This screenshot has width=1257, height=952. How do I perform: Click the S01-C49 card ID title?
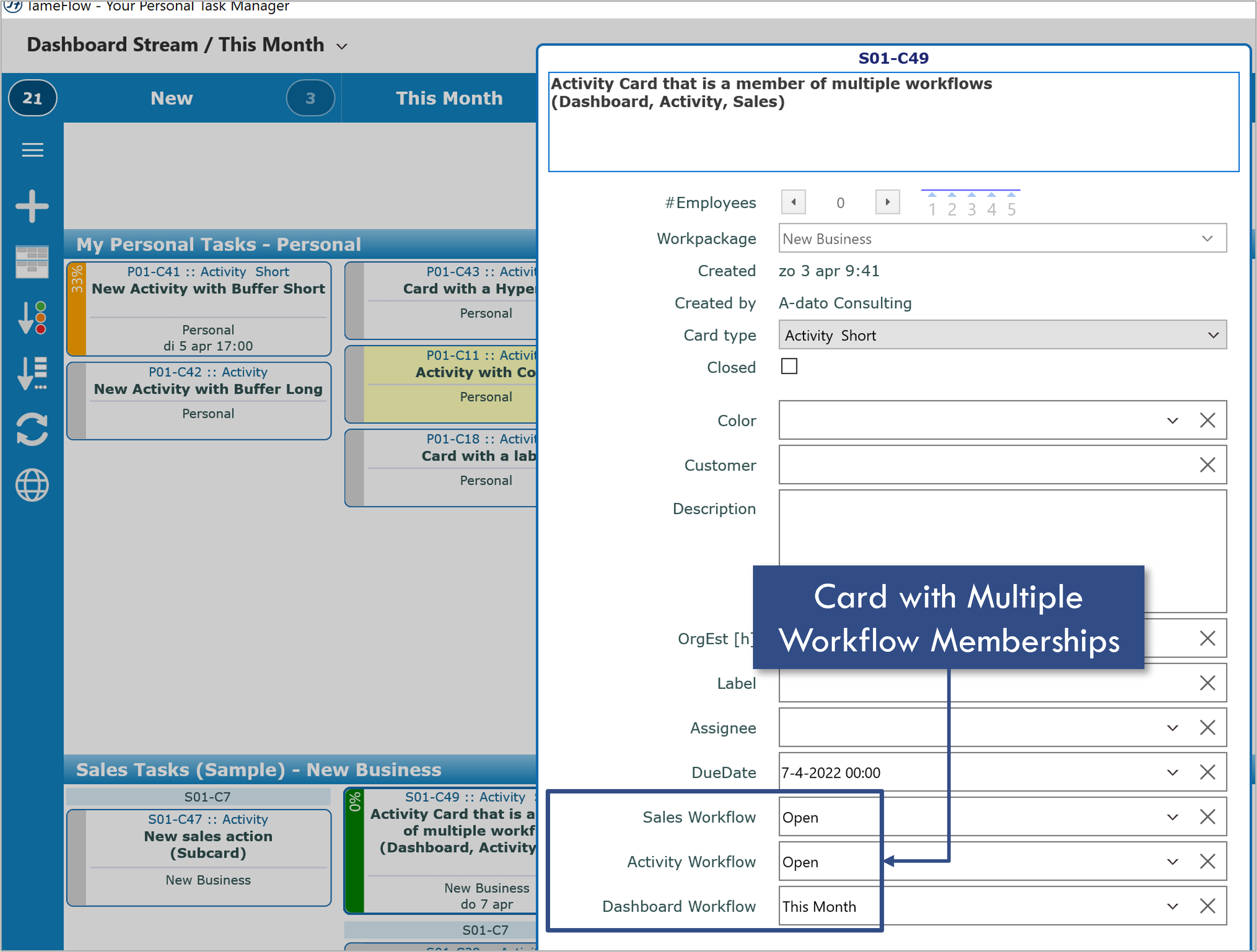(x=893, y=58)
